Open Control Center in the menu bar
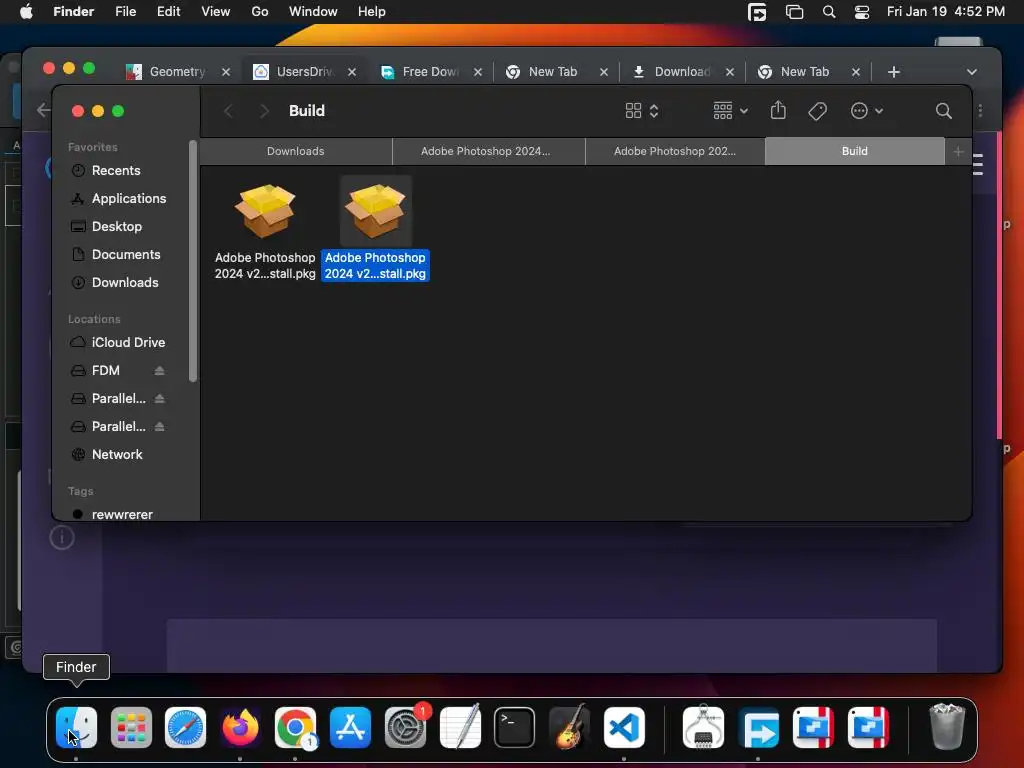Image resolution: width=1024 pixels, height=768 pixels. pyautogui.click(x=862, y=12)
